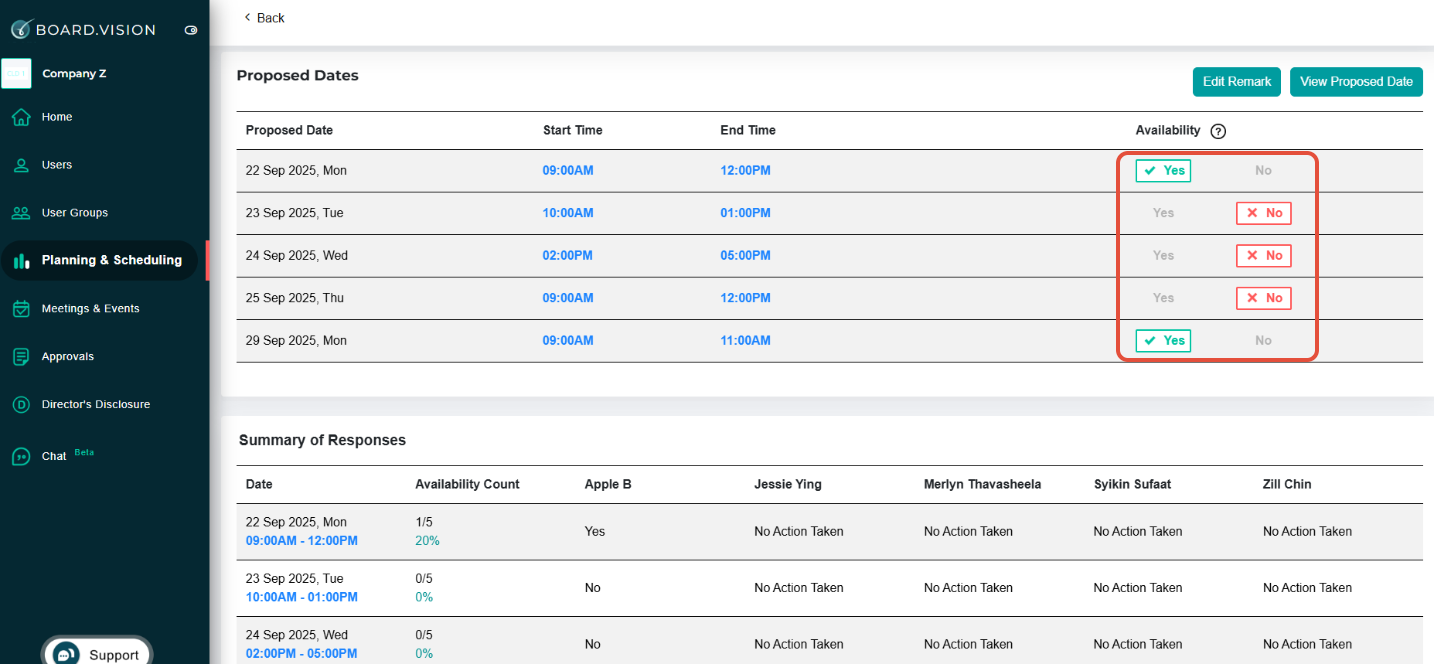
Task: Click the Edit Remark button
Action: pyautogui.click(x=1237, y=82)
